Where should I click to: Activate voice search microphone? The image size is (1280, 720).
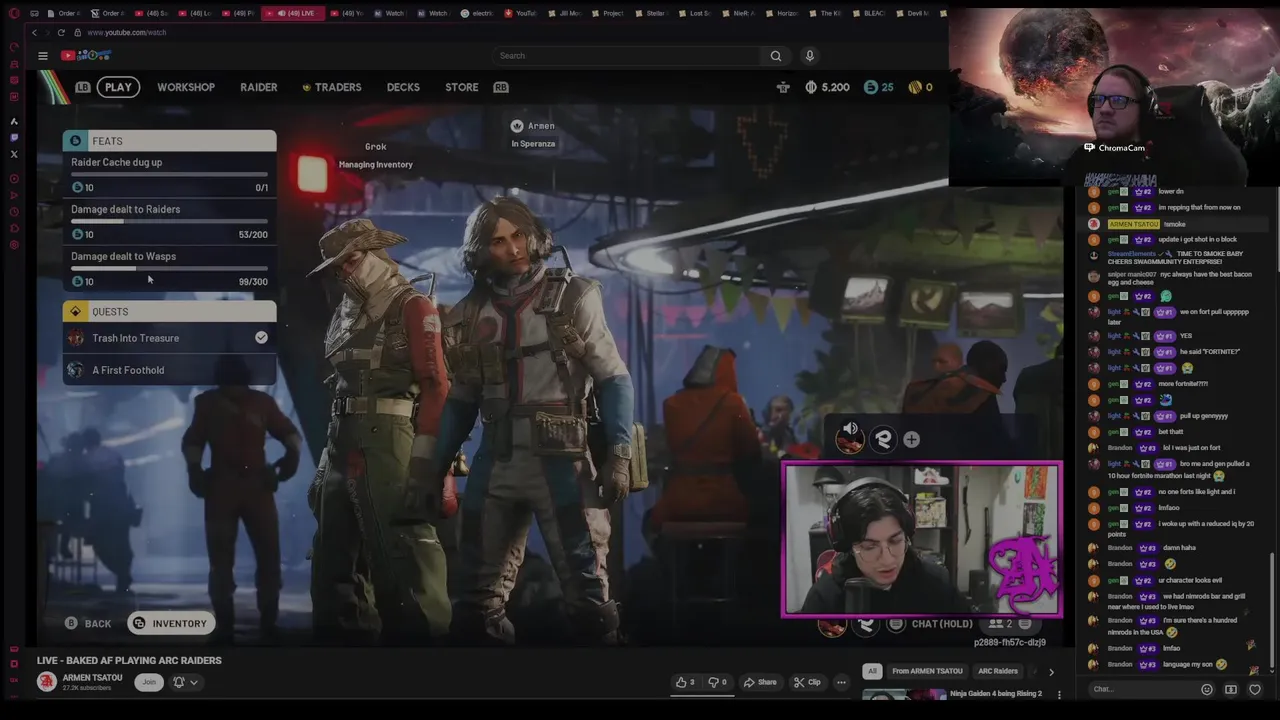tap(810, 56)
